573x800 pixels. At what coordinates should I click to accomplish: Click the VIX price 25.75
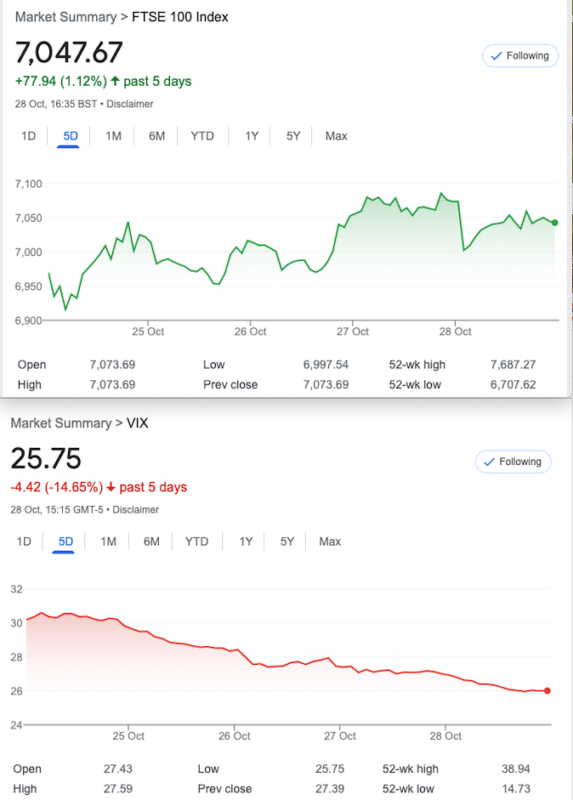pyautogui.click(x=46, y=458)
